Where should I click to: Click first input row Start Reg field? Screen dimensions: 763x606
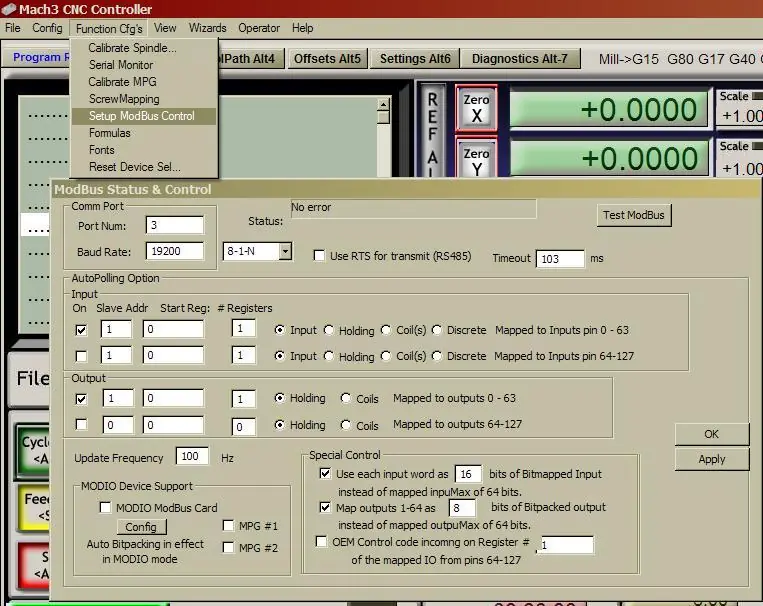173,329
